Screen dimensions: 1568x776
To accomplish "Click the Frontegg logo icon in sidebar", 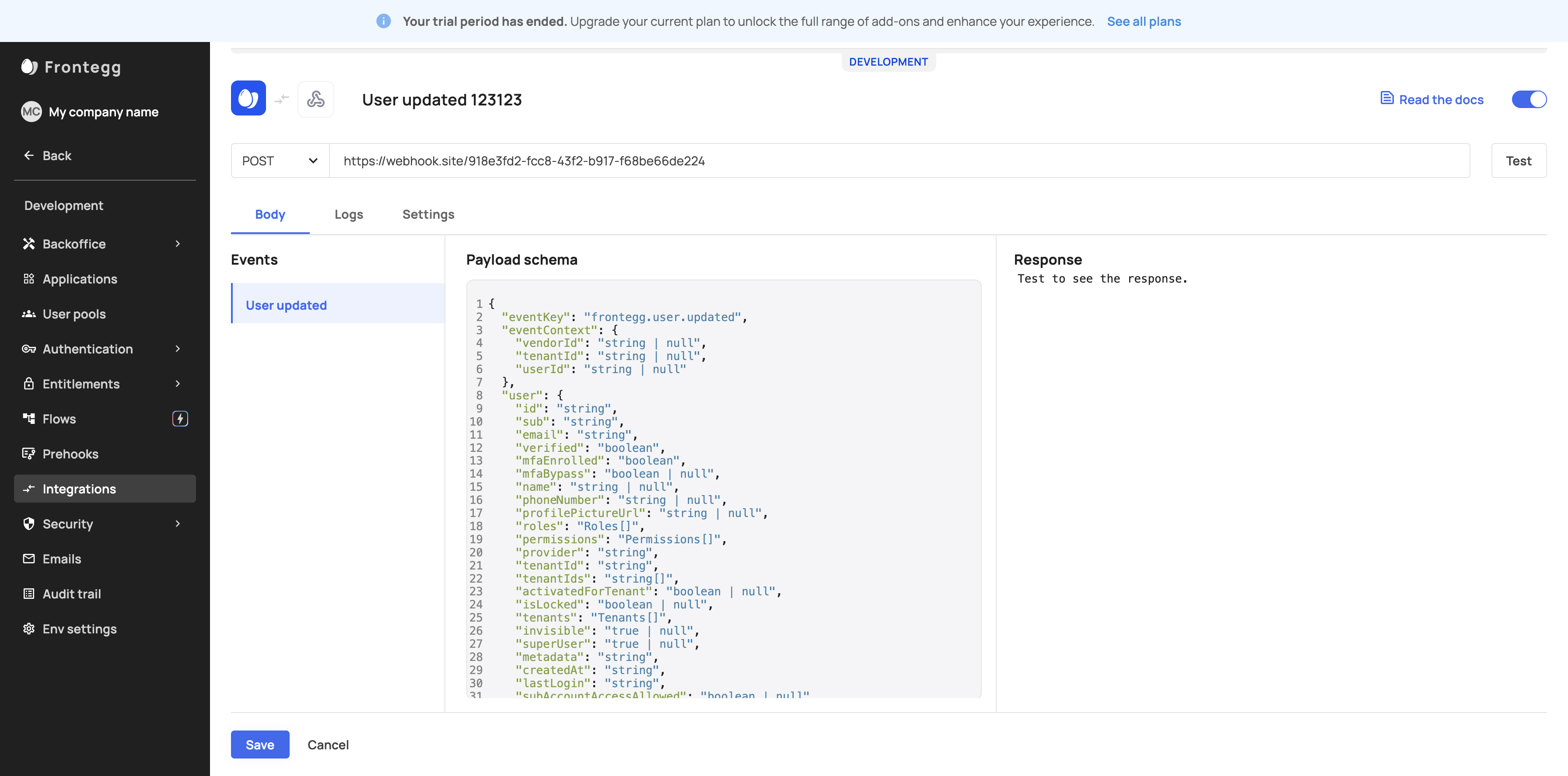I will (x=29, y=67).
